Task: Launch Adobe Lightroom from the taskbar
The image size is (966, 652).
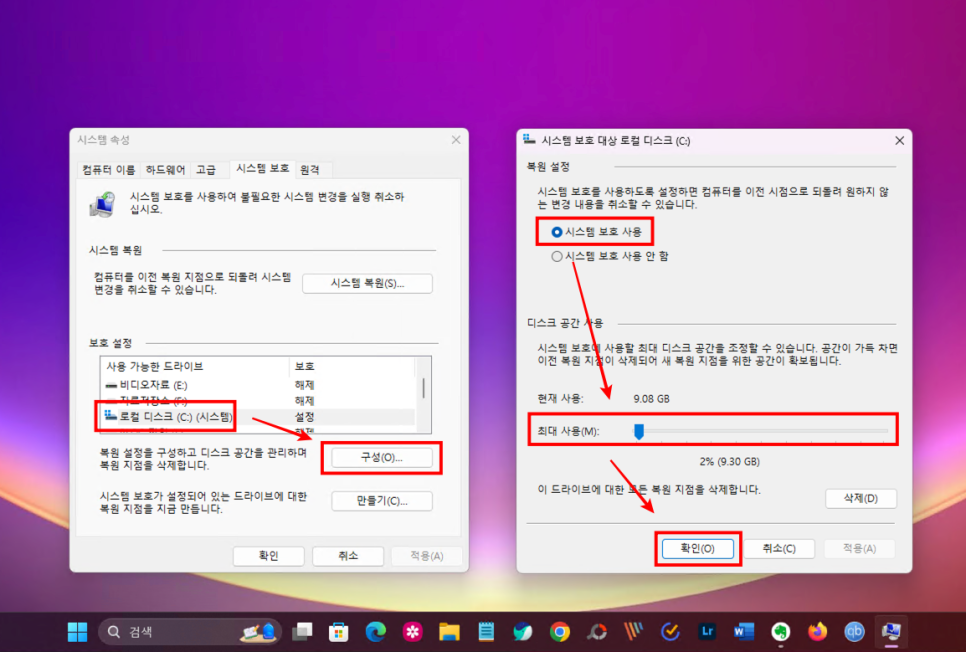Action: (x=707, y=632)
